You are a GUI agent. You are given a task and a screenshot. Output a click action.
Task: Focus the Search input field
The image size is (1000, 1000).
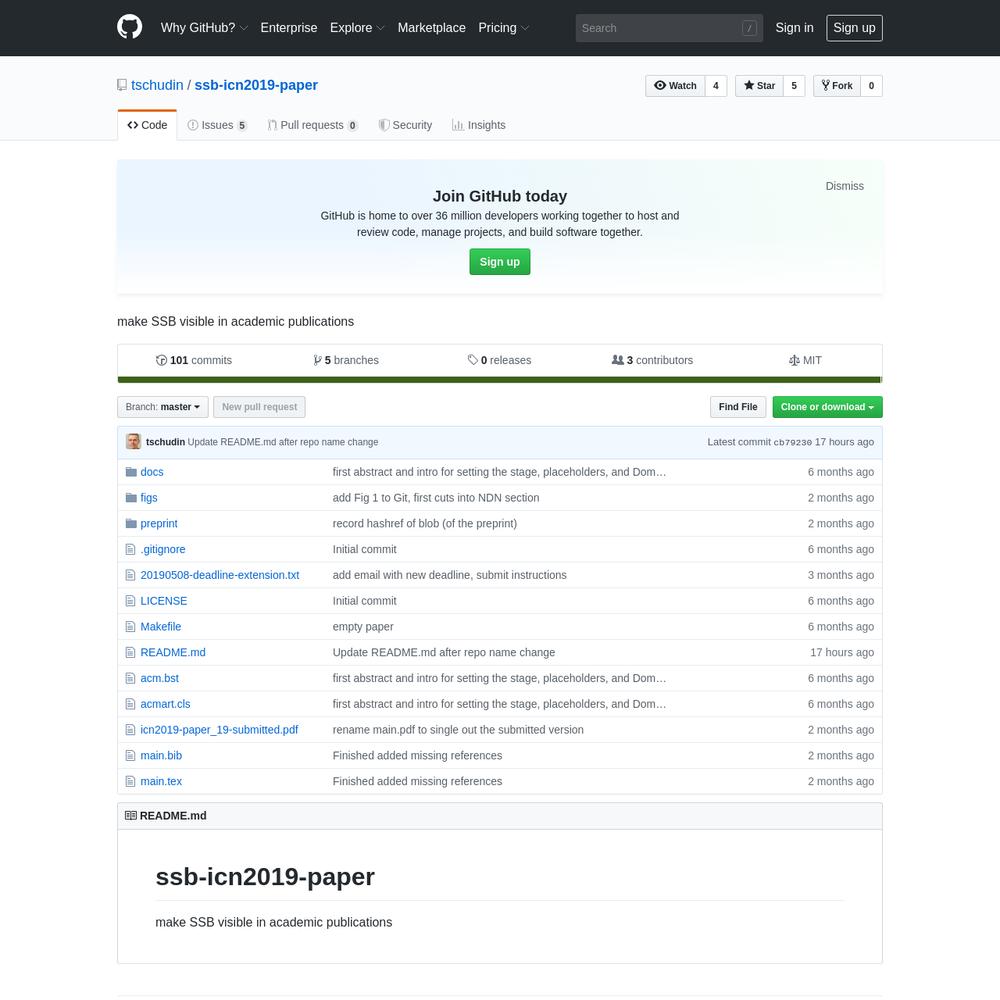[669, 28]
